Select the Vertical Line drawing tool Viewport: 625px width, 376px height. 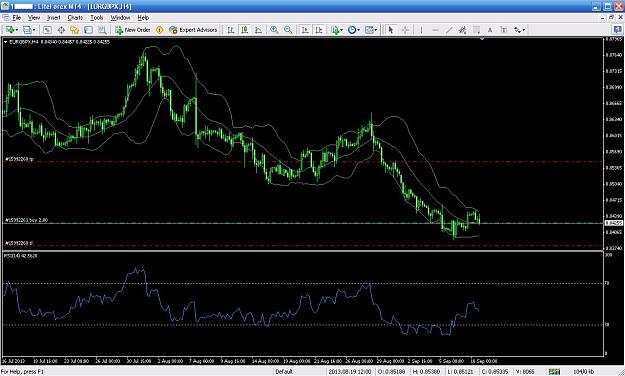(x=421, y=30)
